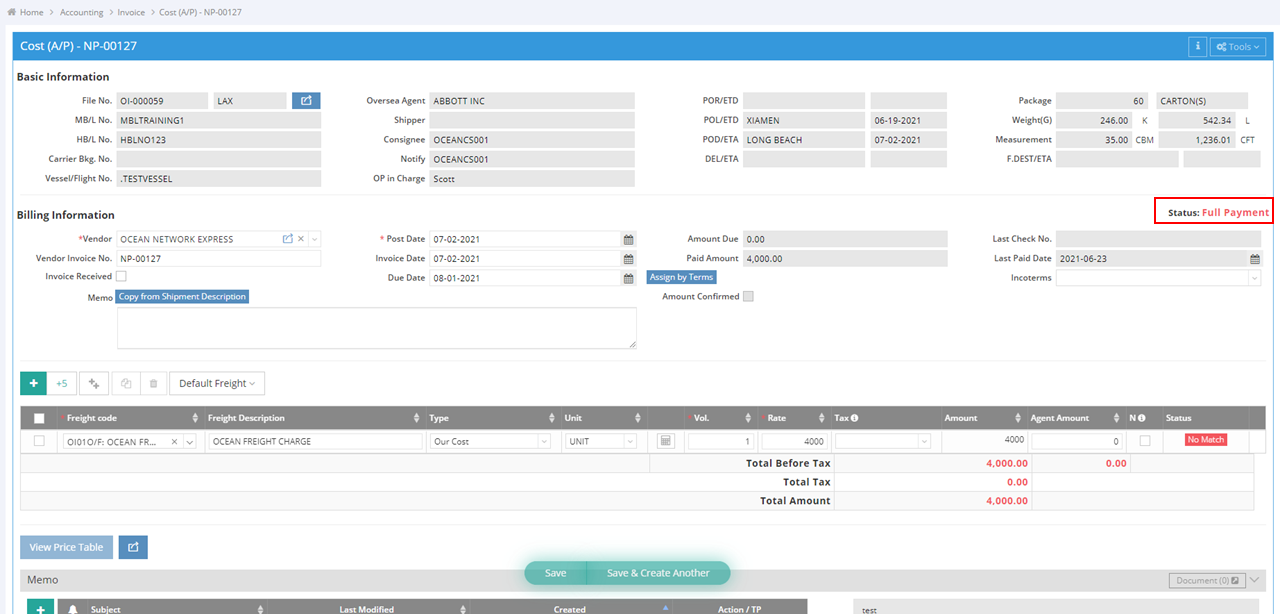The image size is (1280, 614).
Task: Click the Assign by Terms button
Action: [681, 277]
